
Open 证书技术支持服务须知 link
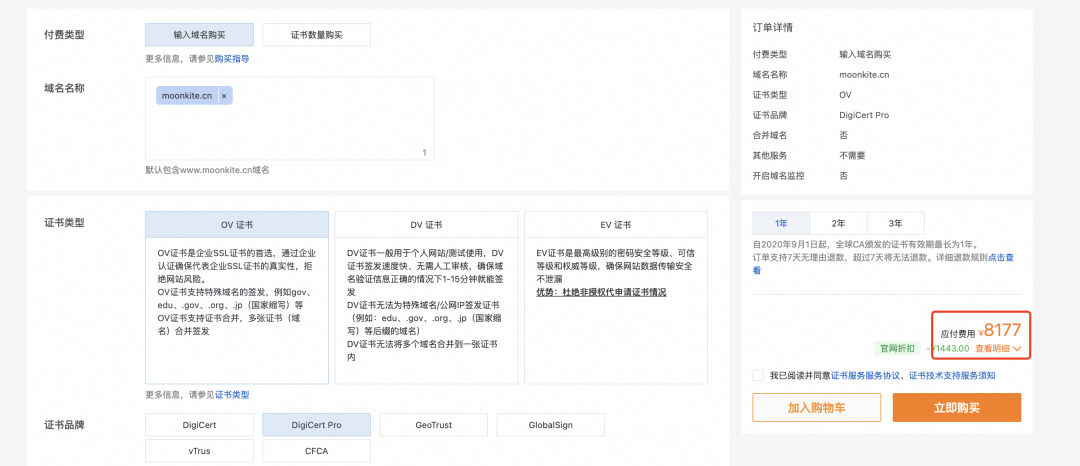pos(952,376)
